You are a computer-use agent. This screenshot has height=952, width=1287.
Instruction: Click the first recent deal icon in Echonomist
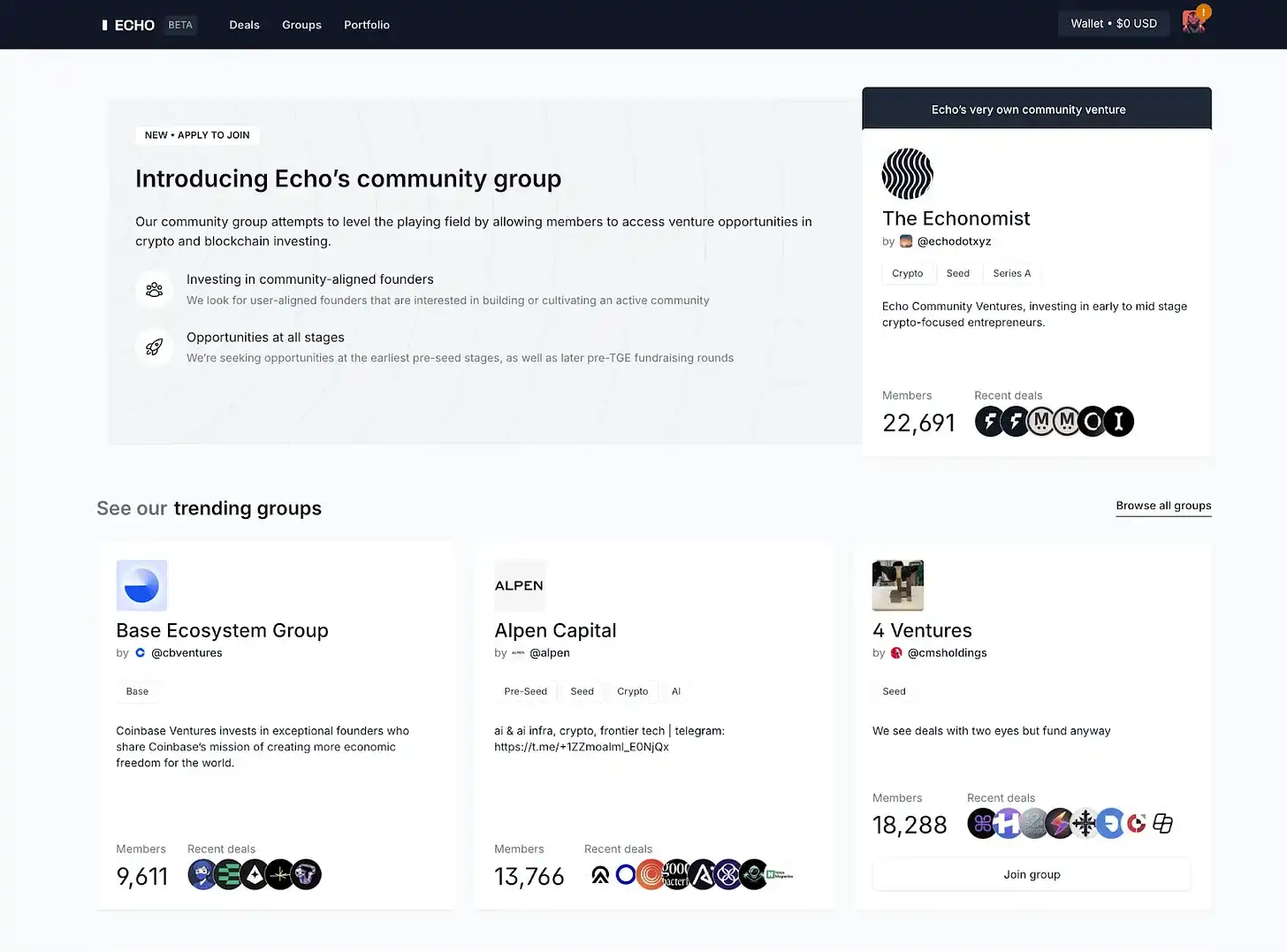[x=989, y=422]
